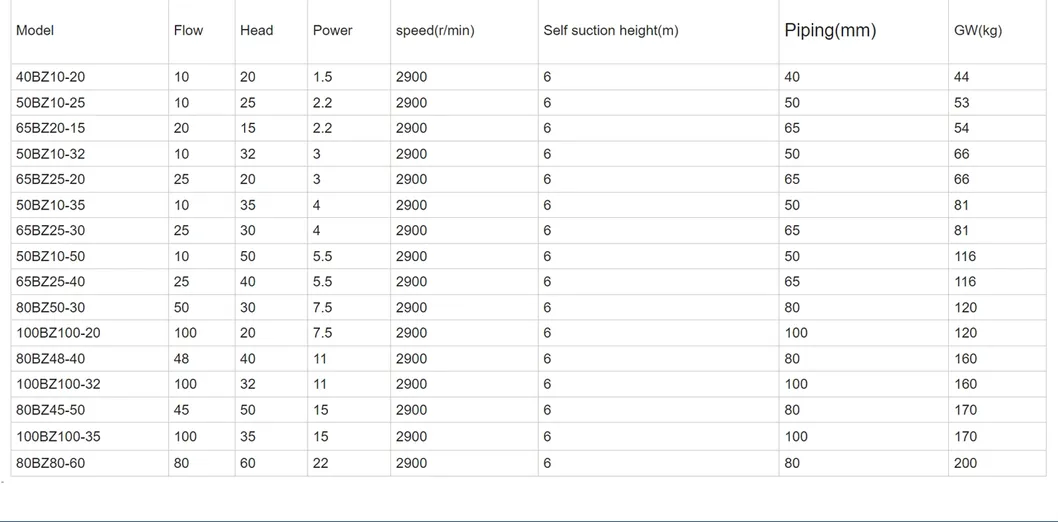Click the 200 GW value cell
Viewport: 1058px width, 522px height.
coord(966,463)
